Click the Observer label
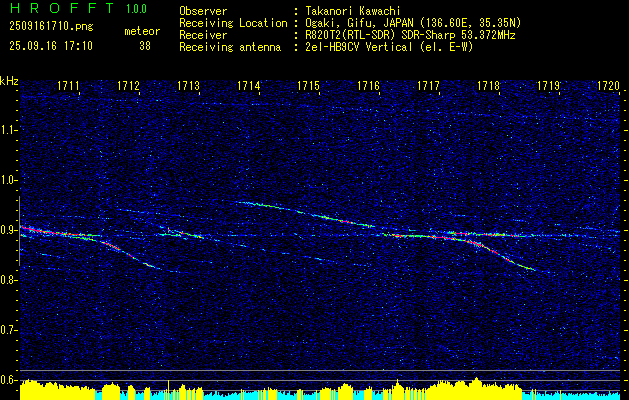Viewport: 629px width, 400px height. (x=203, y=11)
